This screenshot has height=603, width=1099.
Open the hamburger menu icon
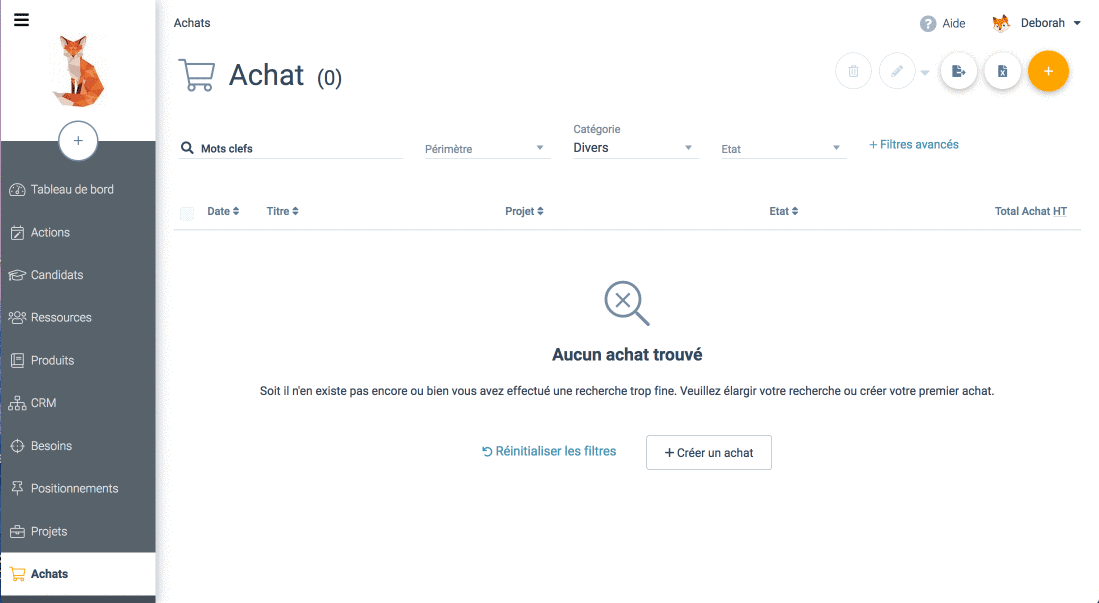(x=21, y=20)
